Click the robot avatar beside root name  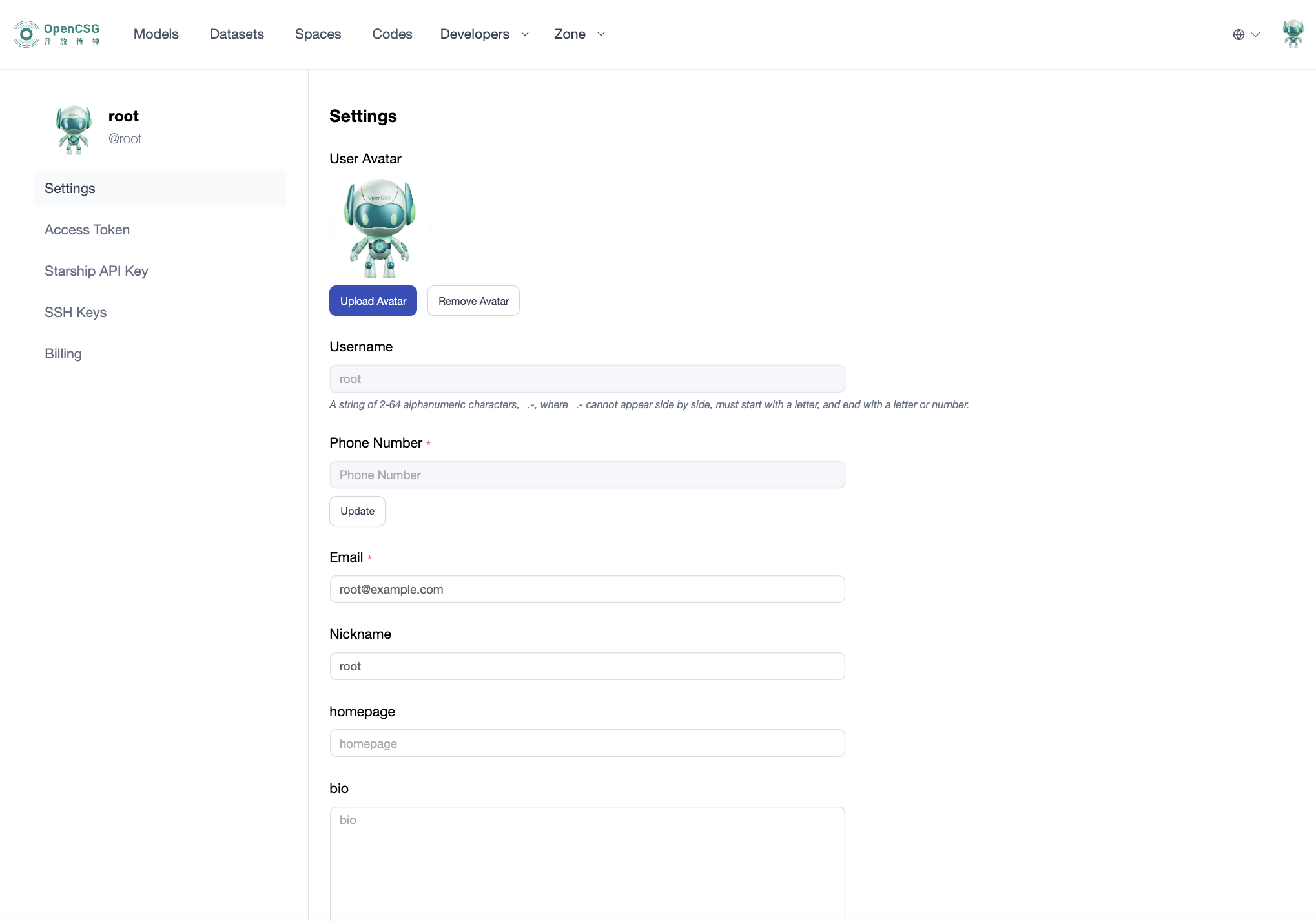(73, 130)
